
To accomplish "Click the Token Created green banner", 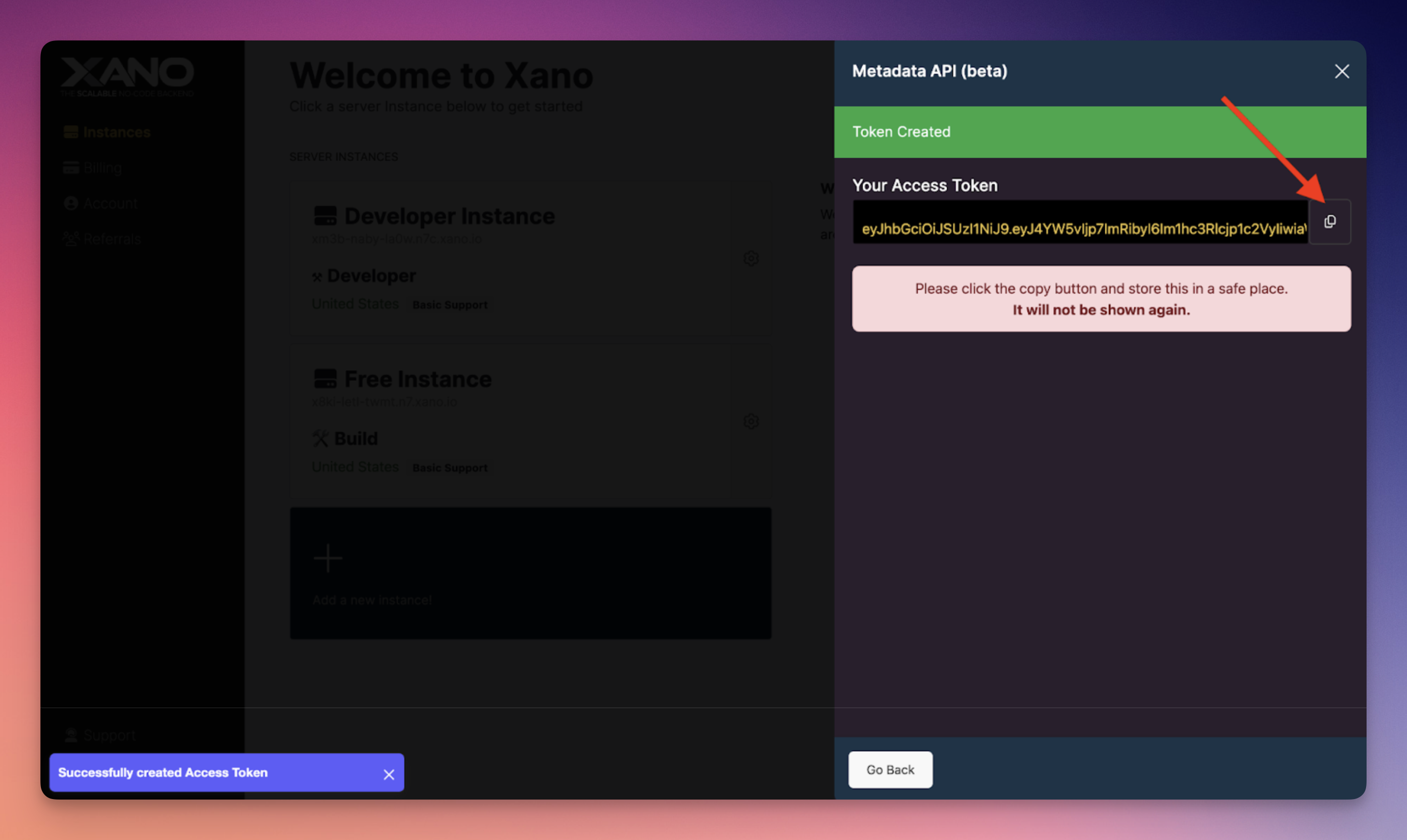I will pos(1100,132).
